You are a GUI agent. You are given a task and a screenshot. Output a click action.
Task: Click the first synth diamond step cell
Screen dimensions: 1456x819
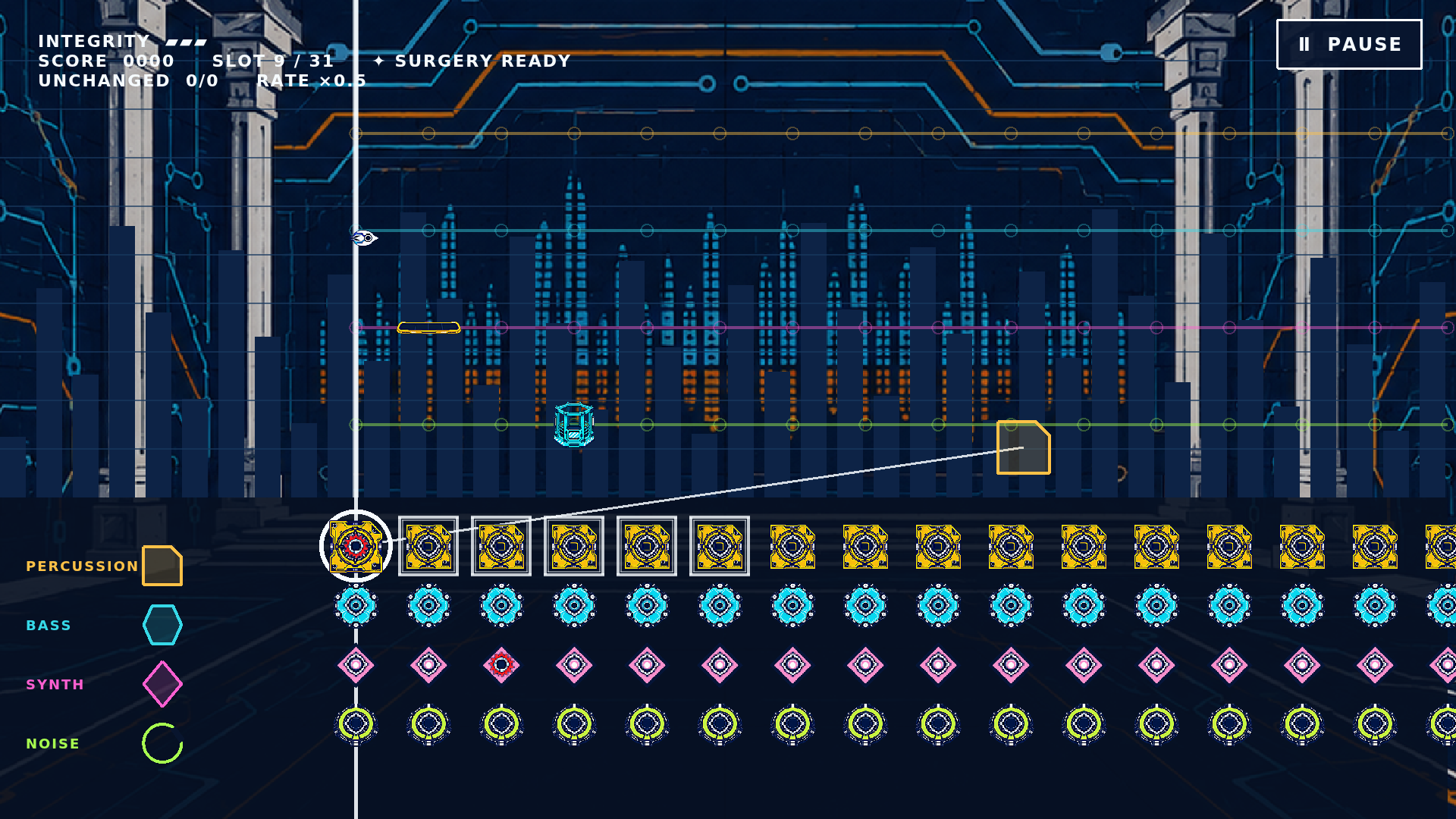coord(356,665)
